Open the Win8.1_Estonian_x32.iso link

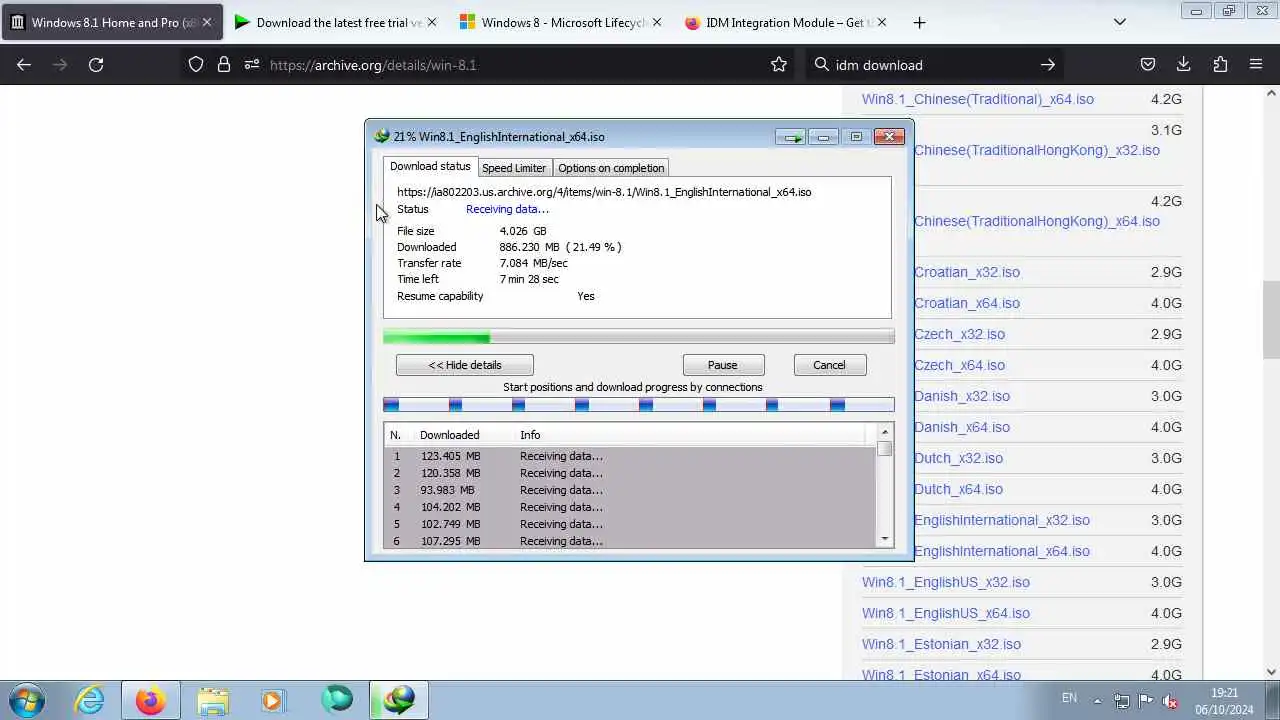point(942,644)
